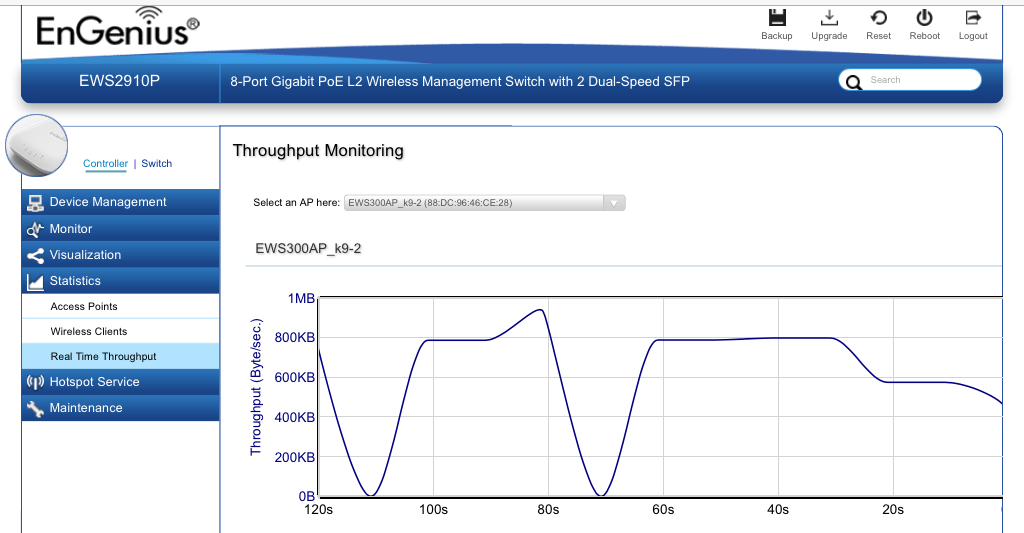Click the 100s x-axis label

(434, 509)
